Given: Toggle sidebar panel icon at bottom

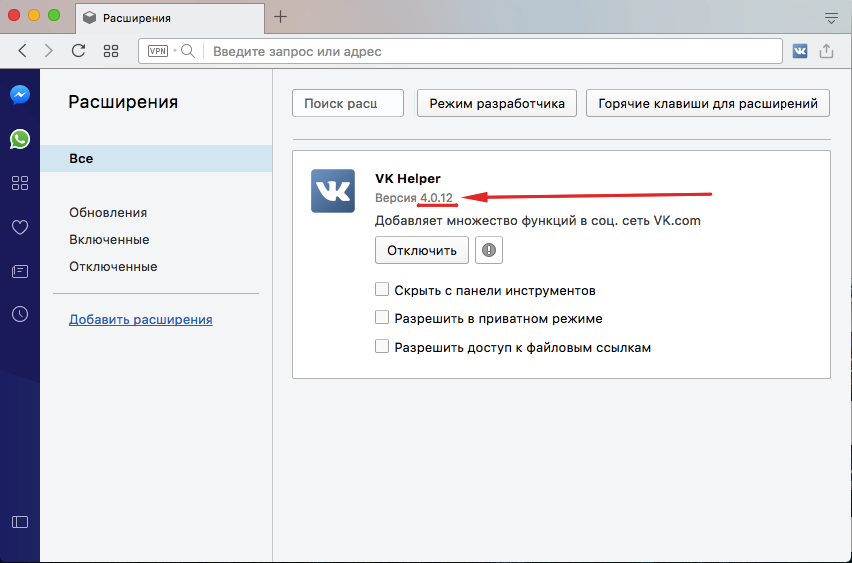Looking at the screenshot, I should click(20, 521).
